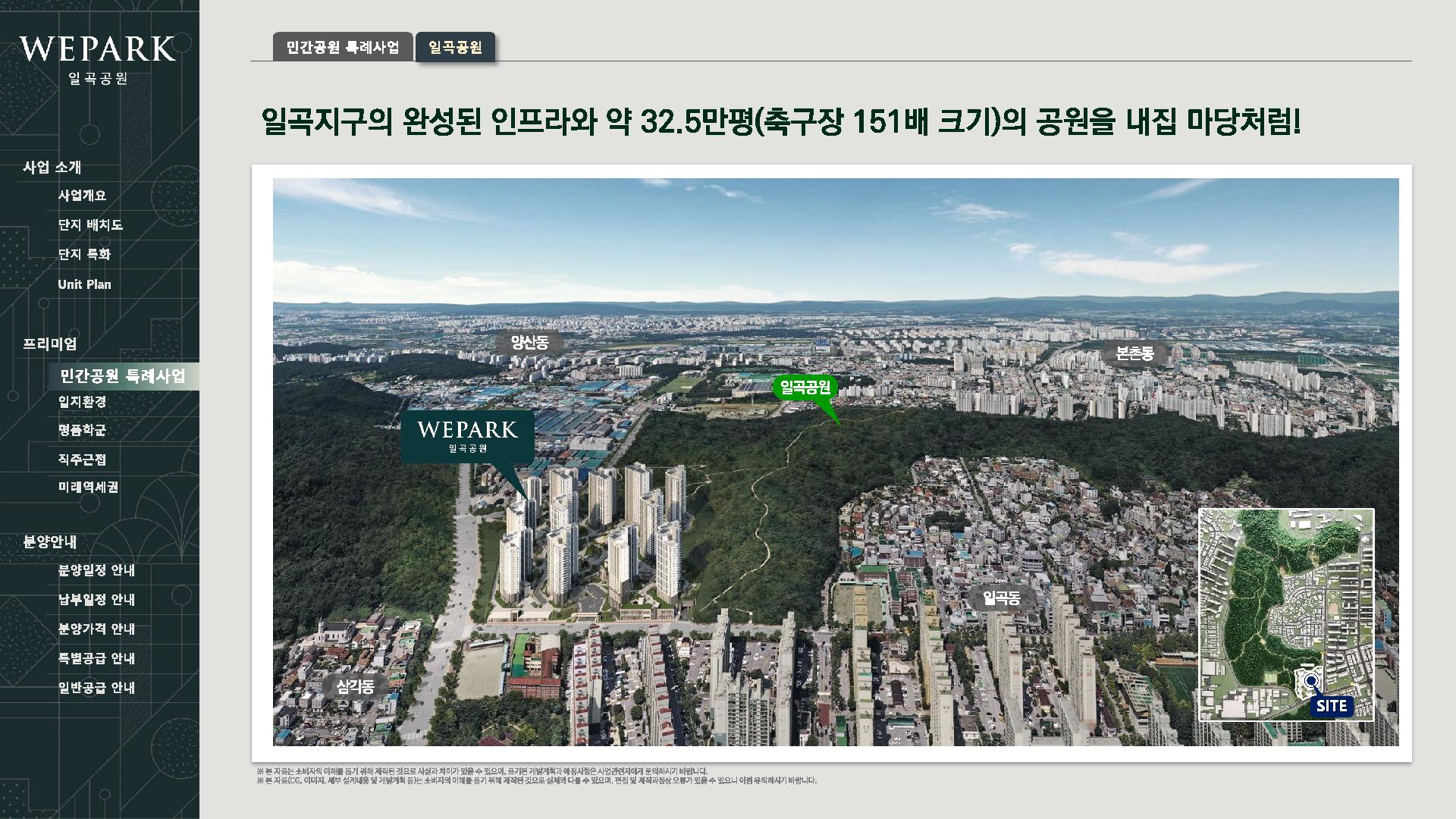Click the headline about 32.5만평 park
This screenshot has width=1456, height=819.
click(780, 122)
